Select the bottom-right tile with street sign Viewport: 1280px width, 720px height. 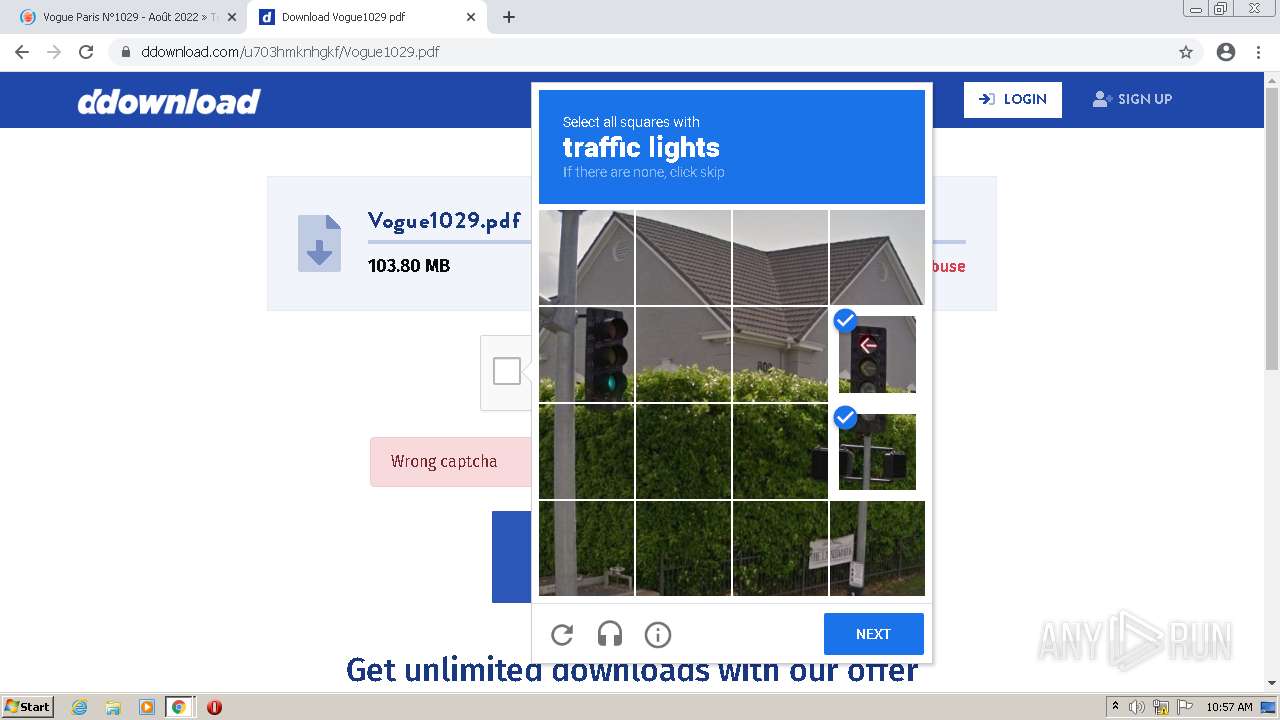877,548
